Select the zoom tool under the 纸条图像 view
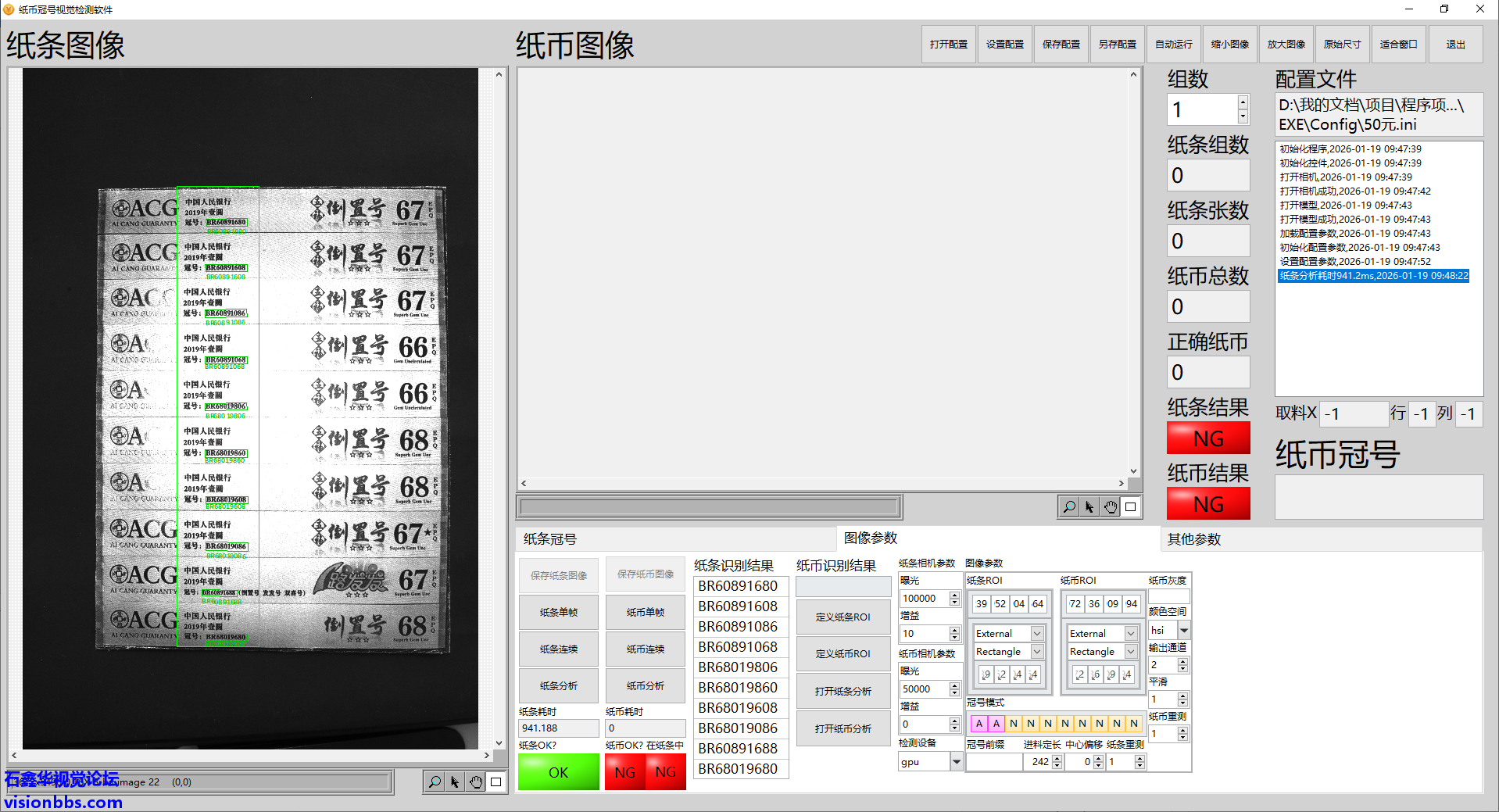The width and height of the screenshot is (1499, 812). (435, 782)
